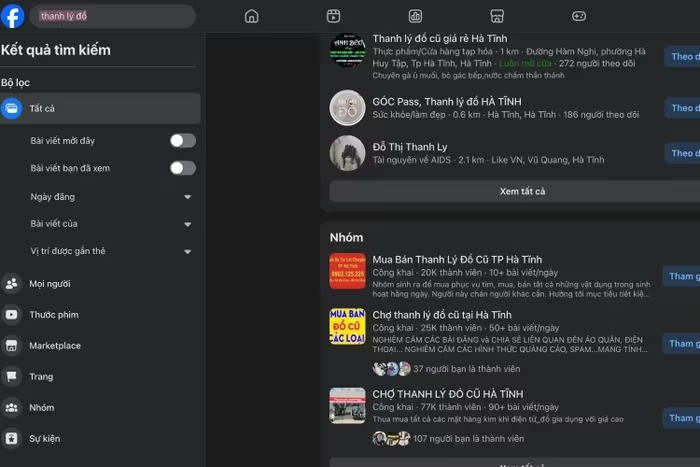The width and height of the screenshot is (700, 467).
Task: Open Chợ thanh lý đồ cũ tại Hà Tĩnh thumbnail
Action: click(347, 326)
